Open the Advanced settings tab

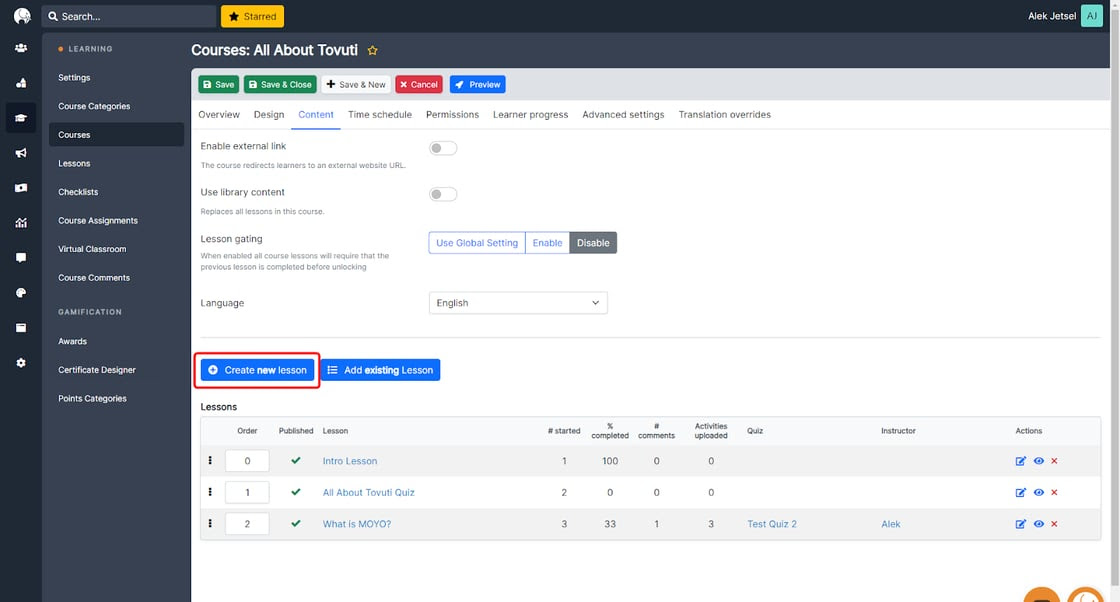(623, 115)
